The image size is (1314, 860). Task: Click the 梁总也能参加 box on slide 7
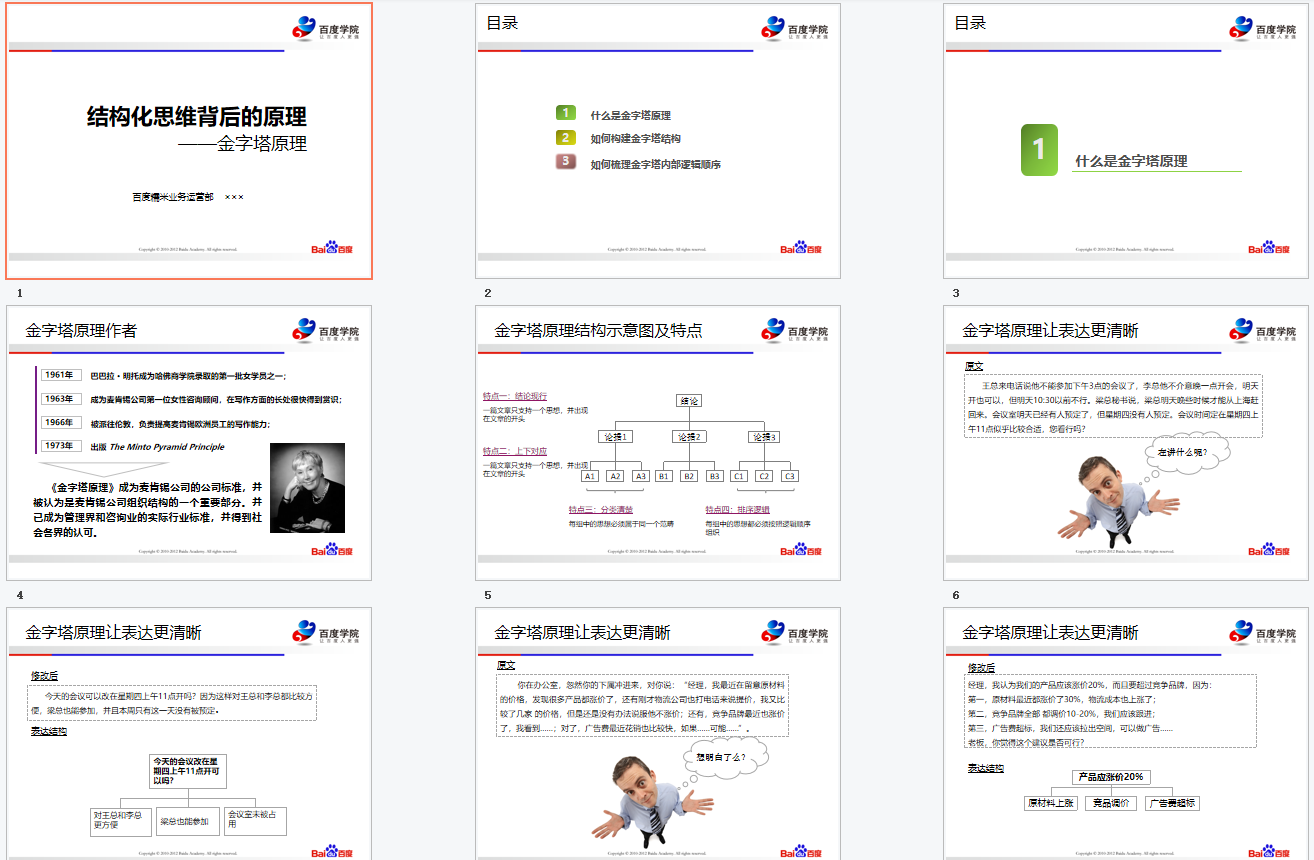pos(188,821)
